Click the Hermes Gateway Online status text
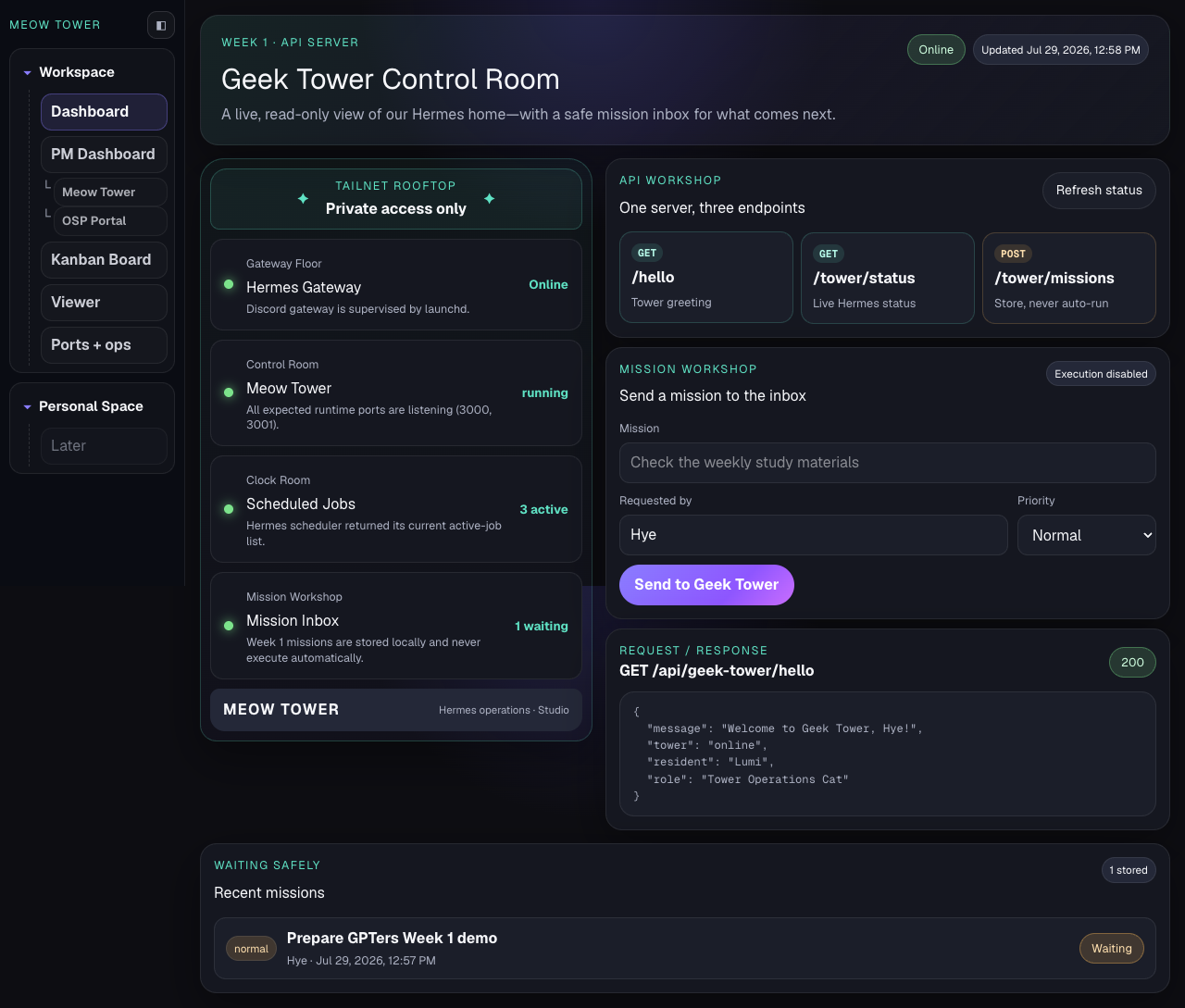This screenshot has width=1185, height=1008. click(x=548, y=284)
